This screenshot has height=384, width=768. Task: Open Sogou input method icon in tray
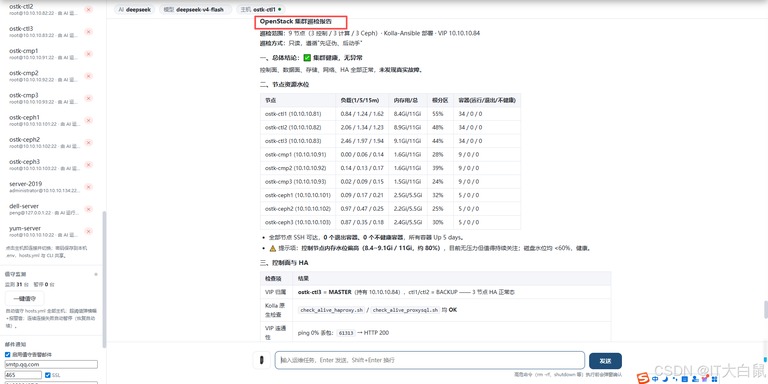click(x=644, y=379)
